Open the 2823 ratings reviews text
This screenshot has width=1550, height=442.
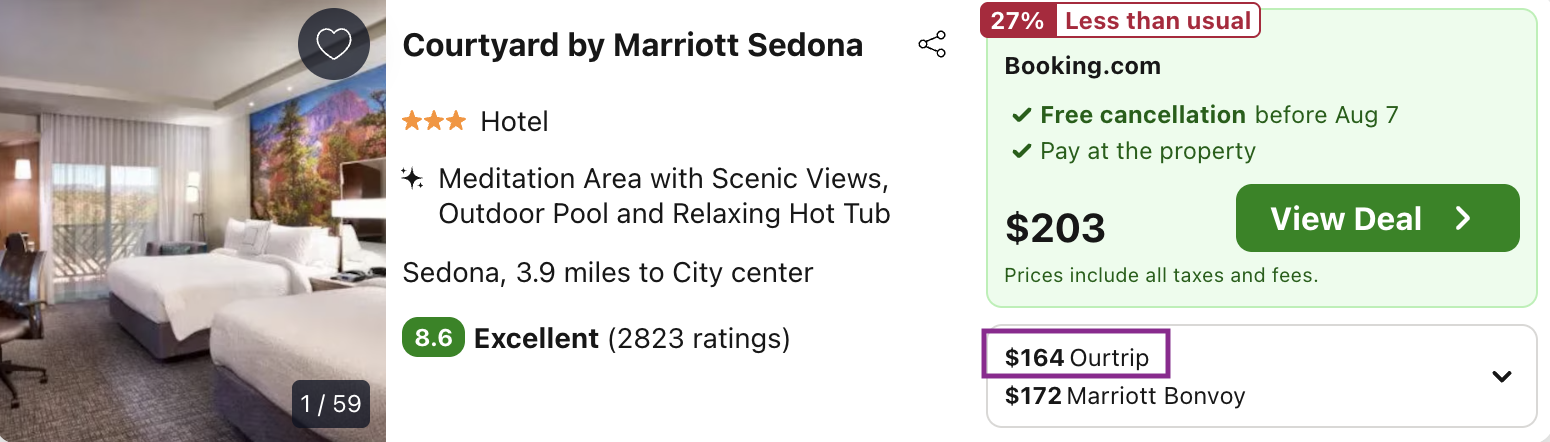coord(699,338)
